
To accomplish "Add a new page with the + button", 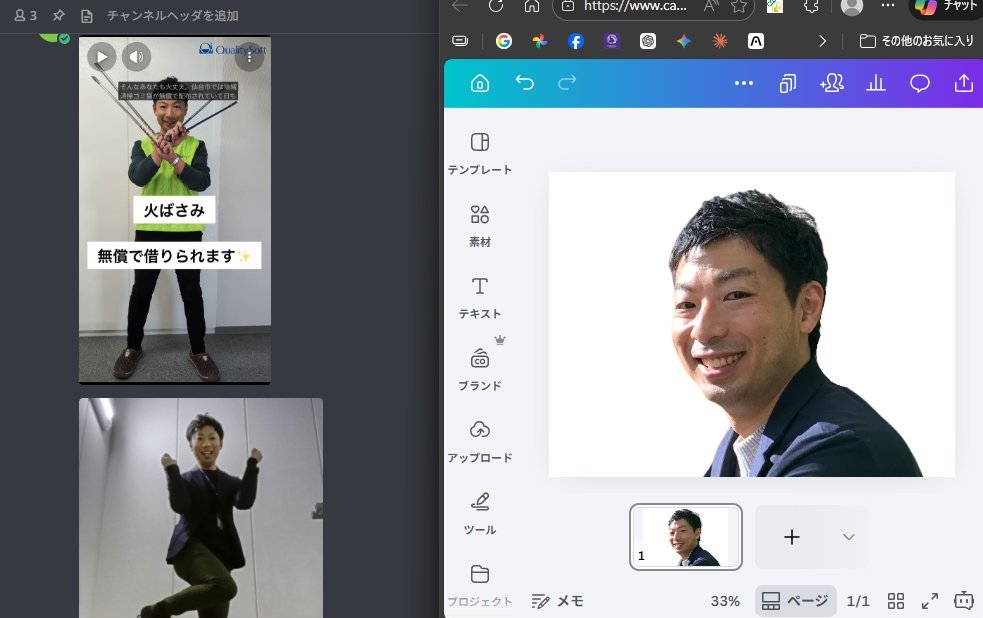I will pos(791,537).
